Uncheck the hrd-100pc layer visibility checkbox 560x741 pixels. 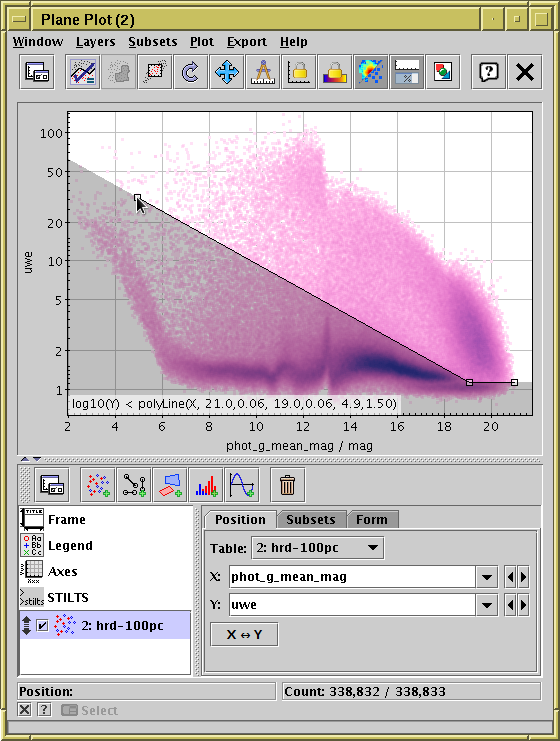click(43, 626)
